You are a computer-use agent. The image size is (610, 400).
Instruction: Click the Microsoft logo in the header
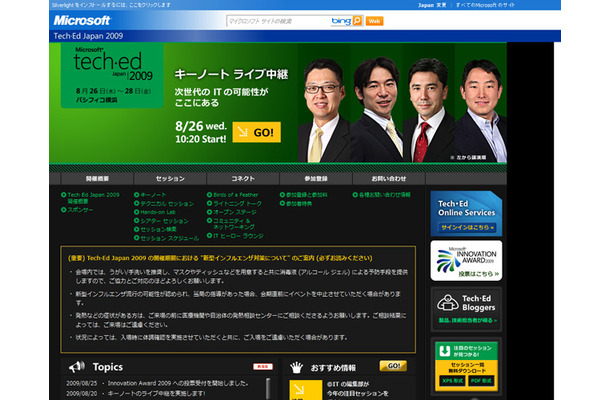pos(82,20)
